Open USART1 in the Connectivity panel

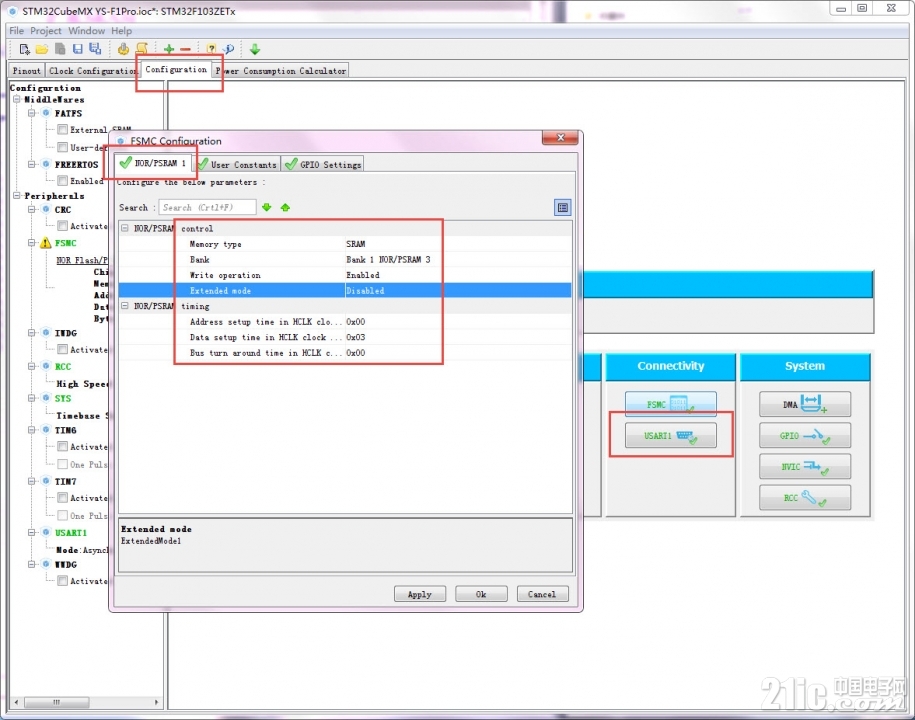tap(670, 435)
